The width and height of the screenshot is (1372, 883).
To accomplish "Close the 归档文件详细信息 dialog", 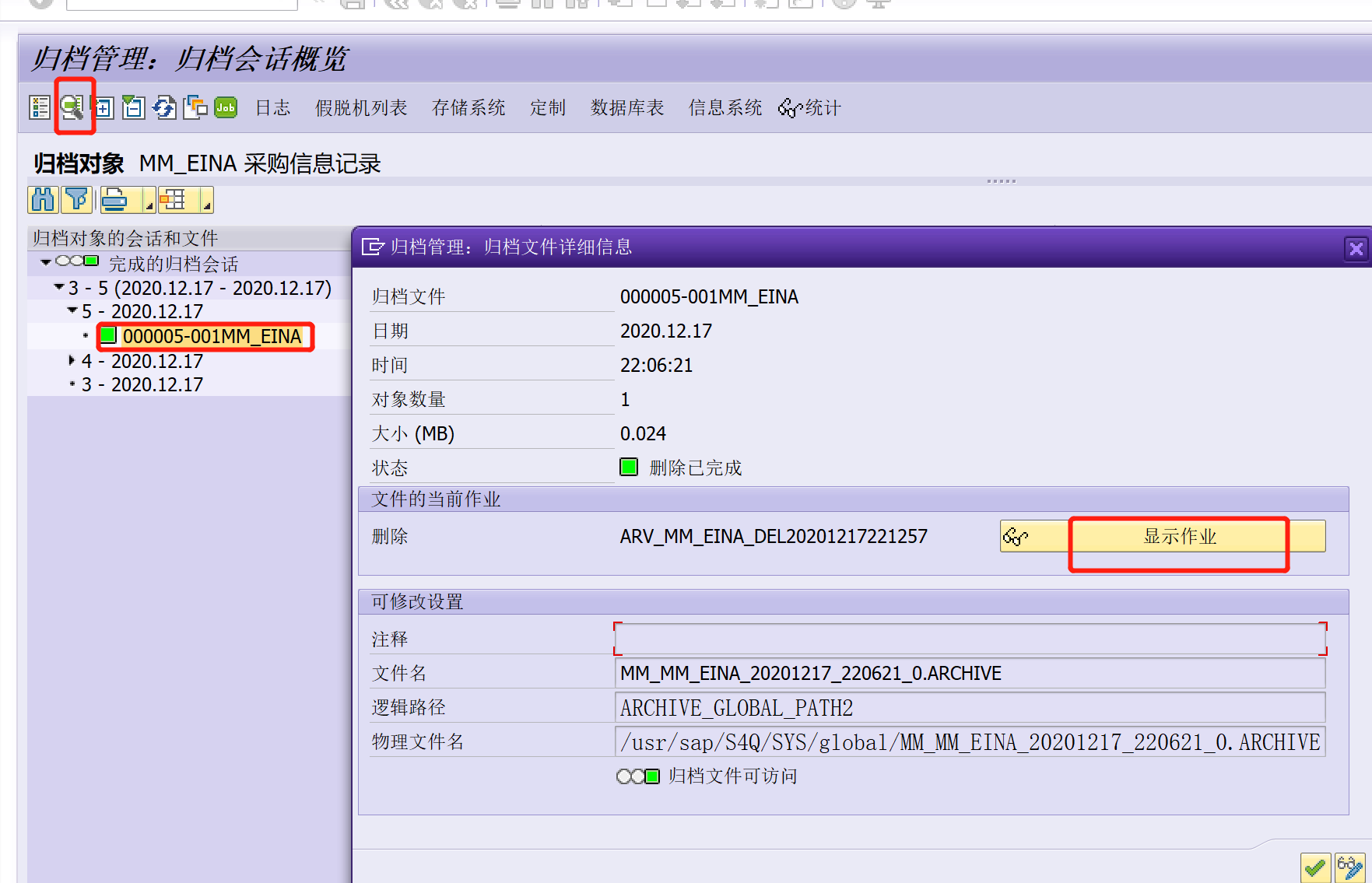I will (1356, 248).
